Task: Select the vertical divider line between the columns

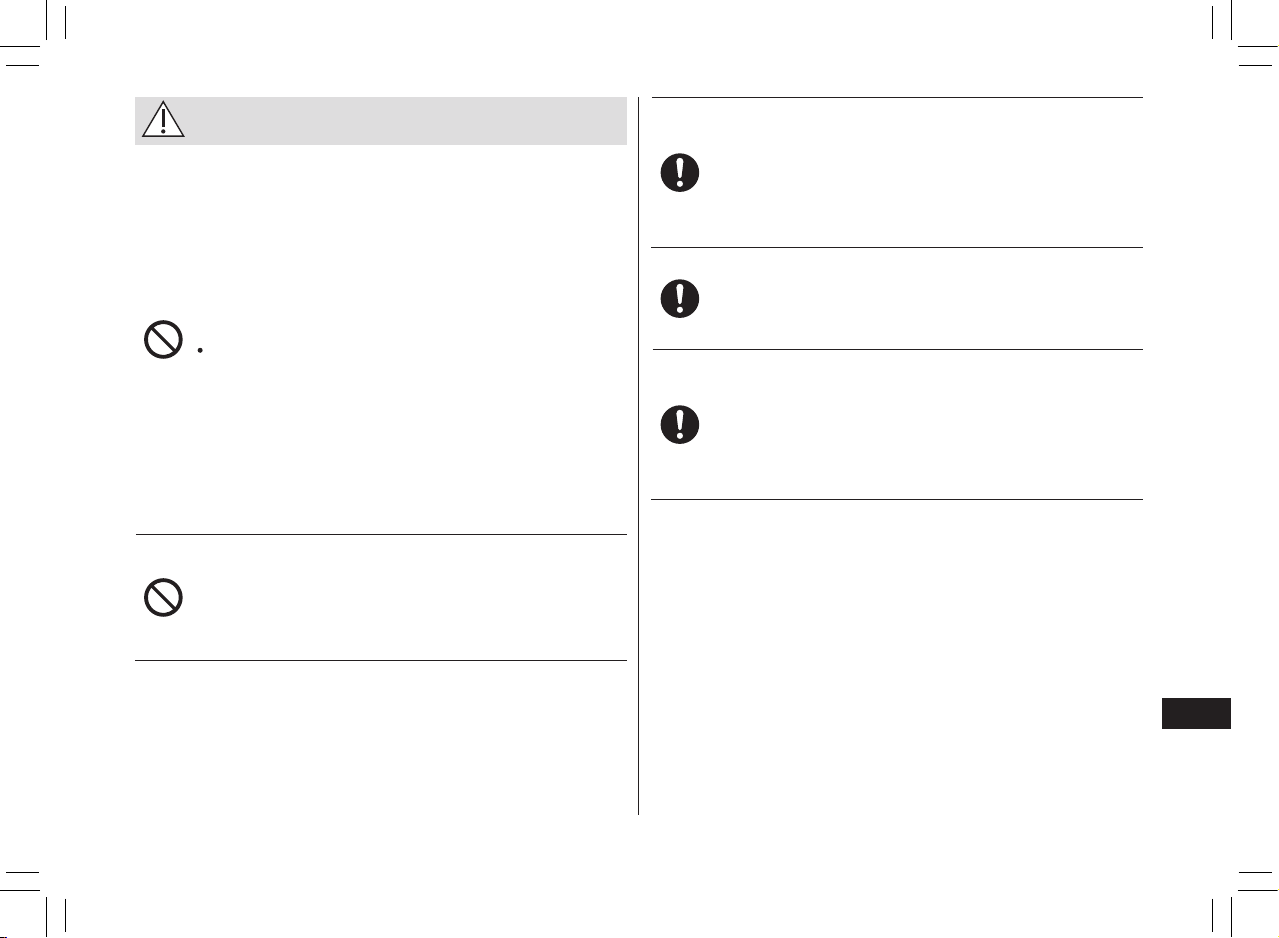Action: [638, 456]
